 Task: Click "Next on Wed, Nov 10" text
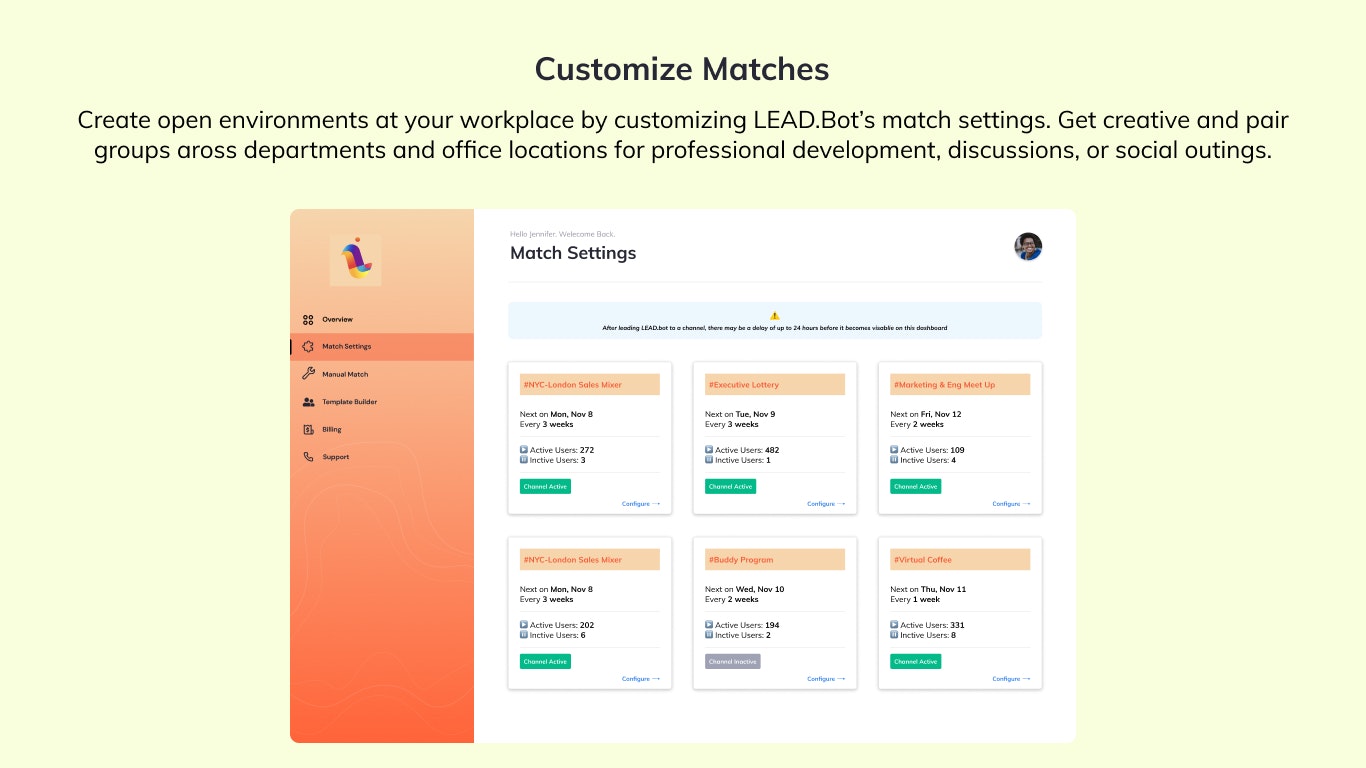(745, 589)
